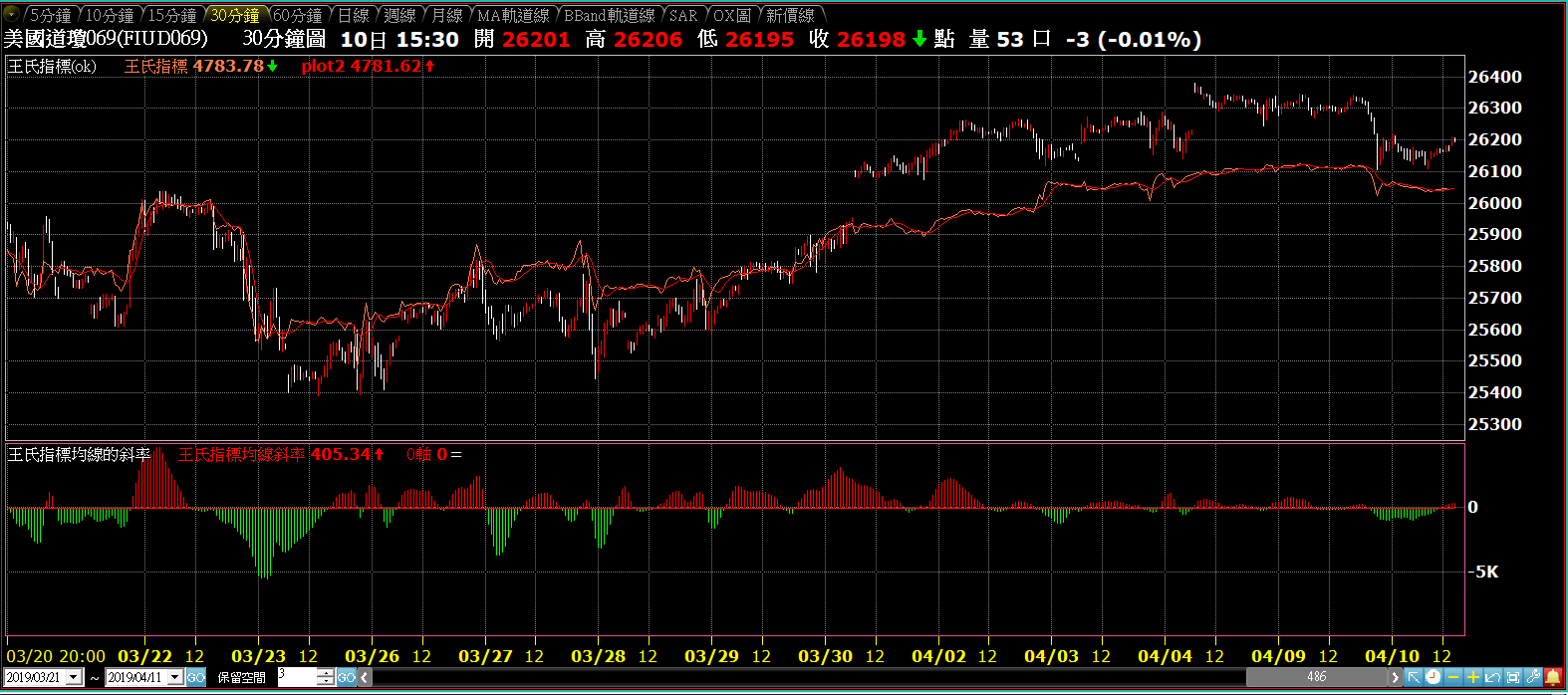The image size is (1568, 695).
Task: Click the alert bell icon
Action: coord(1552,677)
